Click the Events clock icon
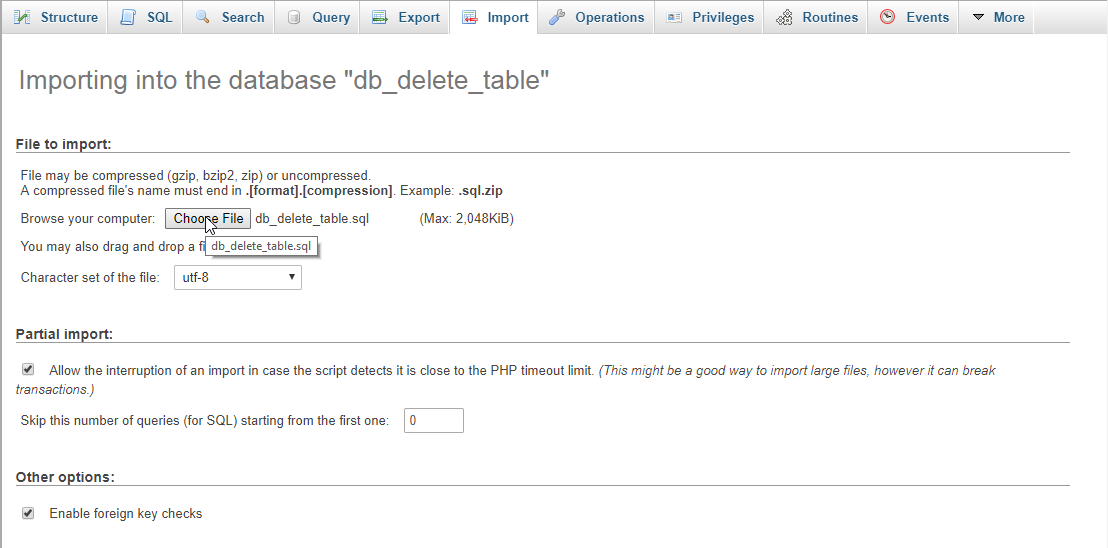 pos(888,17)
